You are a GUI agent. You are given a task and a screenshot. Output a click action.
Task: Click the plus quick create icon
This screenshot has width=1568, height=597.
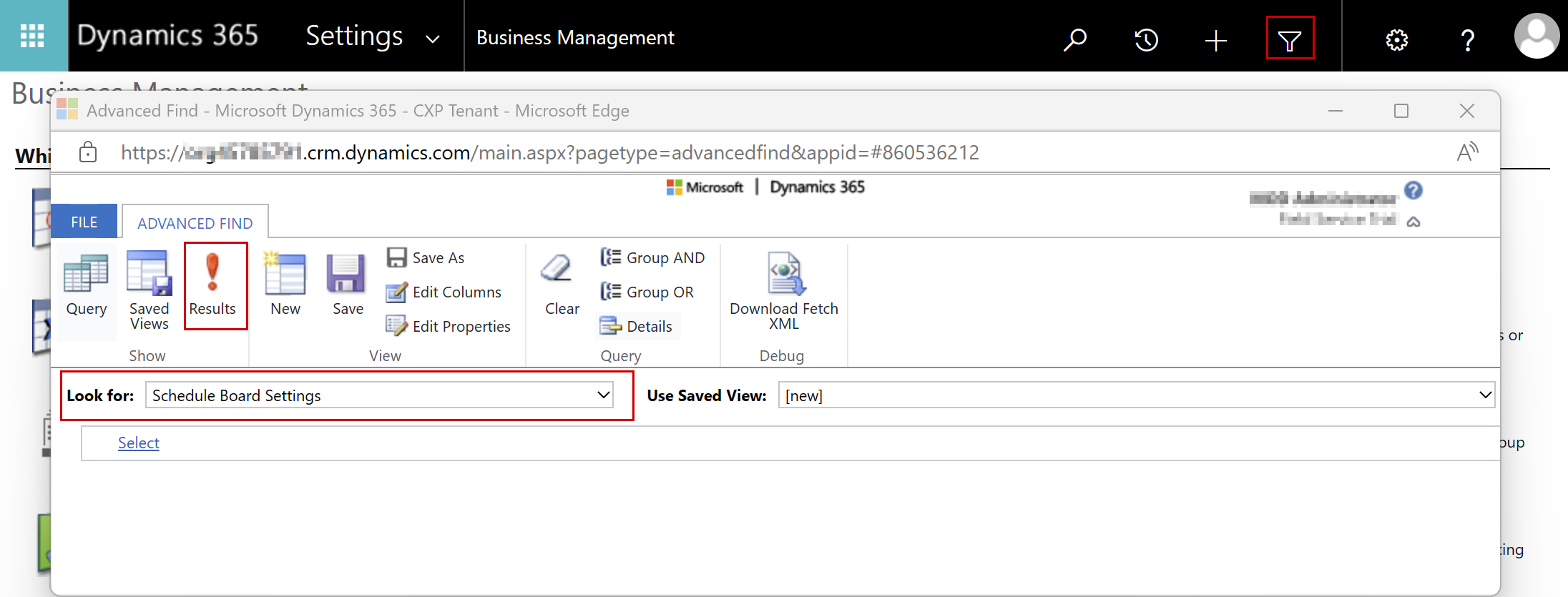point(1215,40)
